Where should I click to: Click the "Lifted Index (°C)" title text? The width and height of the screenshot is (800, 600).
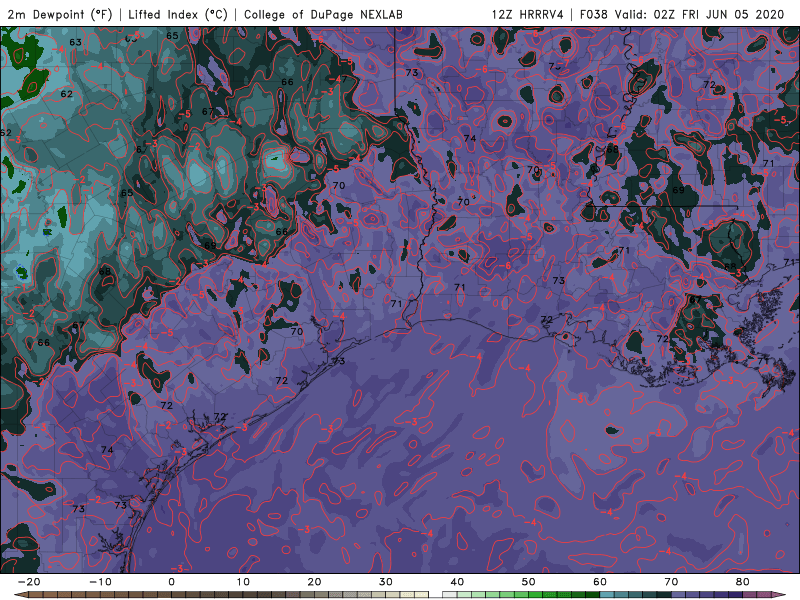click(x=178, y=15)
